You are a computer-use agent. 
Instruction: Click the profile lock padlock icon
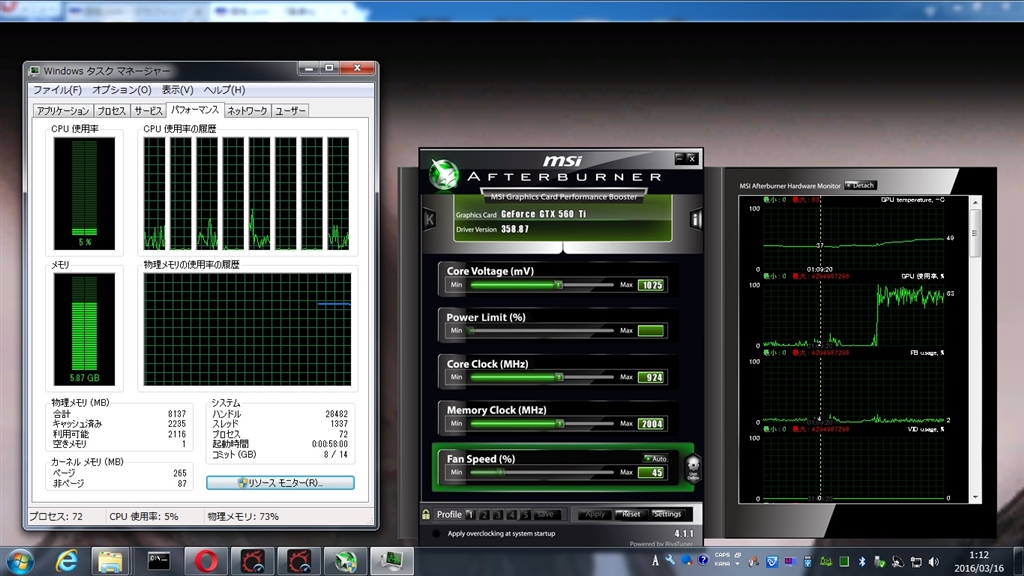[x=426, y=514]
